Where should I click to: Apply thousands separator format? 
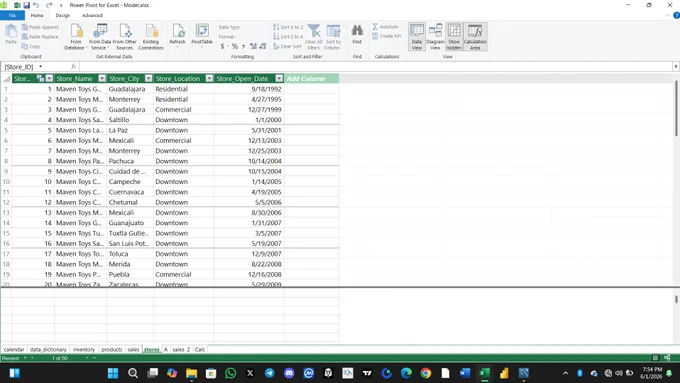243,46
